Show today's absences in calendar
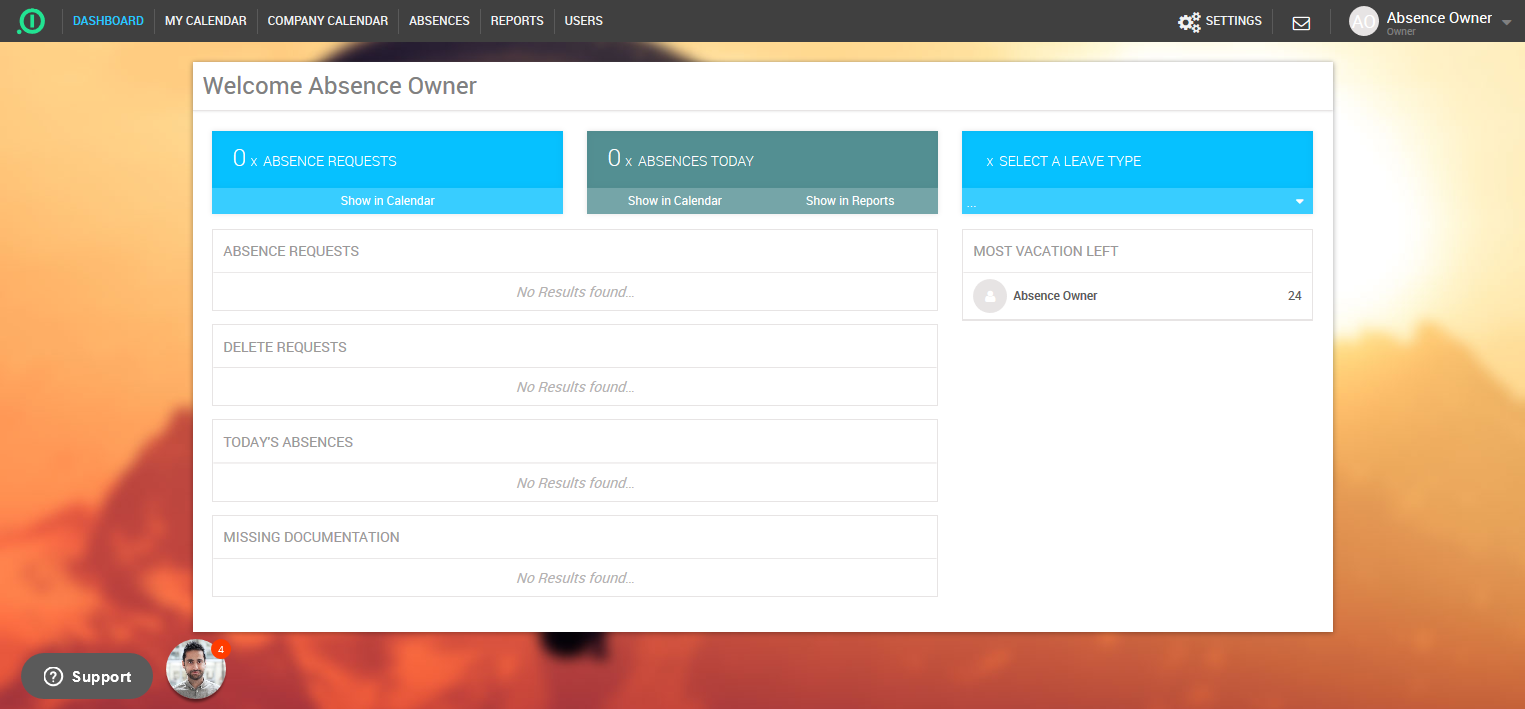 pyautogui.click(x=674, y=201)
